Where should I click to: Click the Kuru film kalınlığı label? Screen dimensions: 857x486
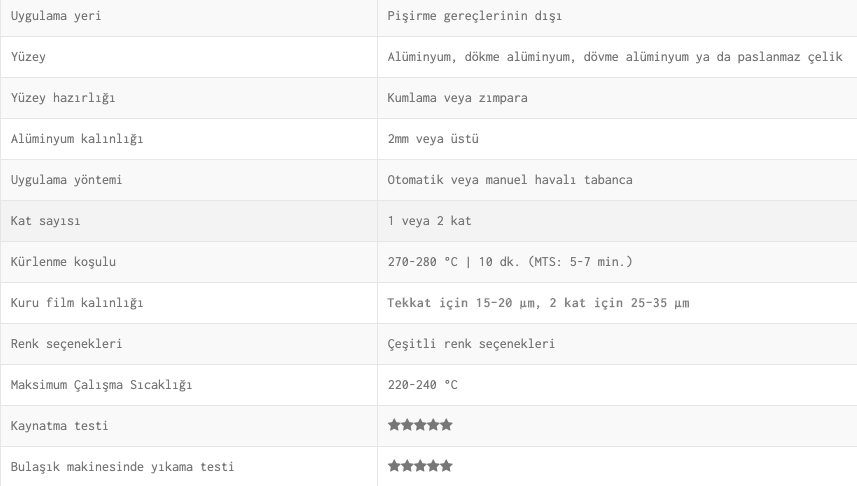[77, 303]
